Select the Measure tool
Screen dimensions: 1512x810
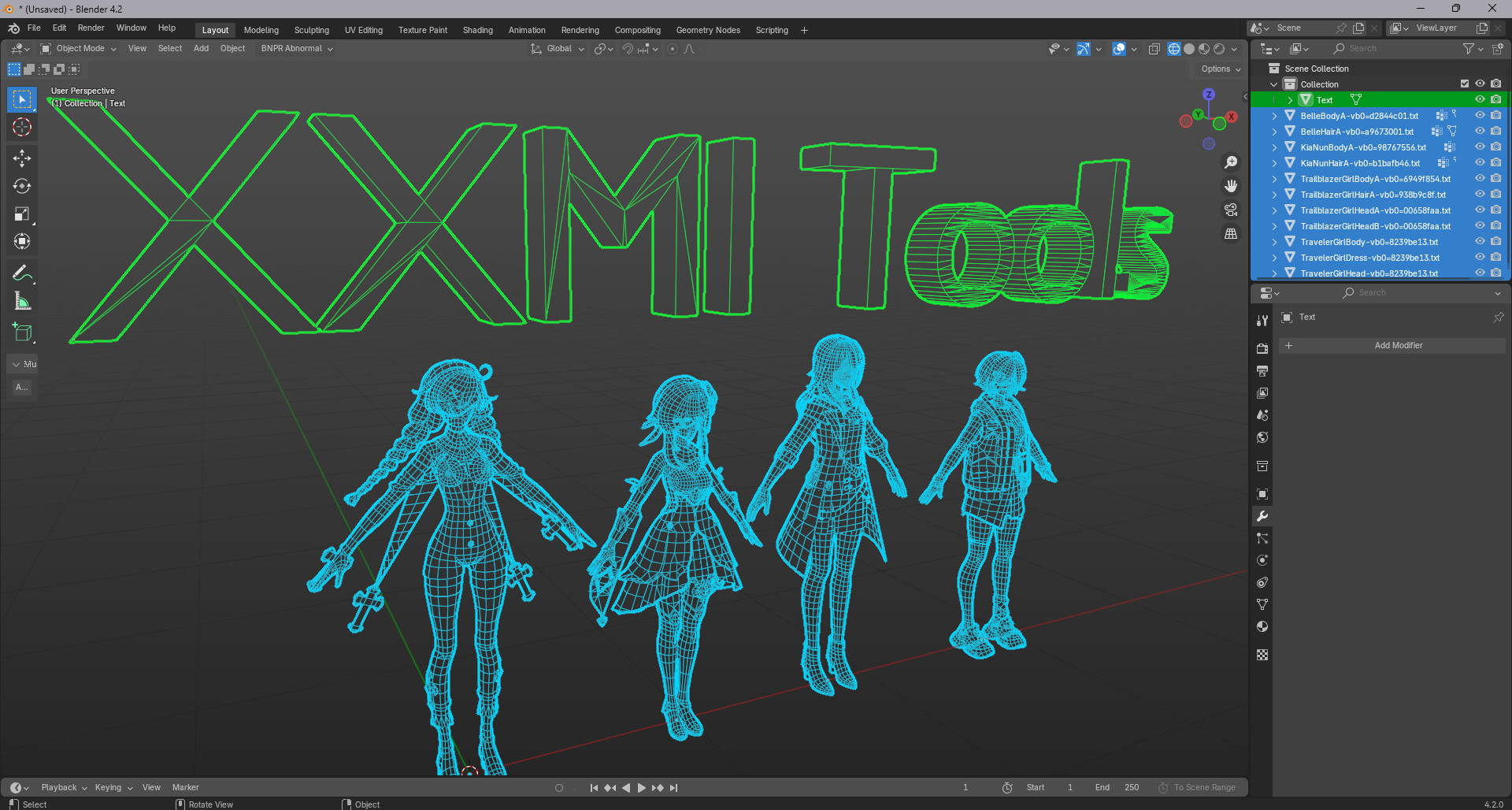pos(22,300)
